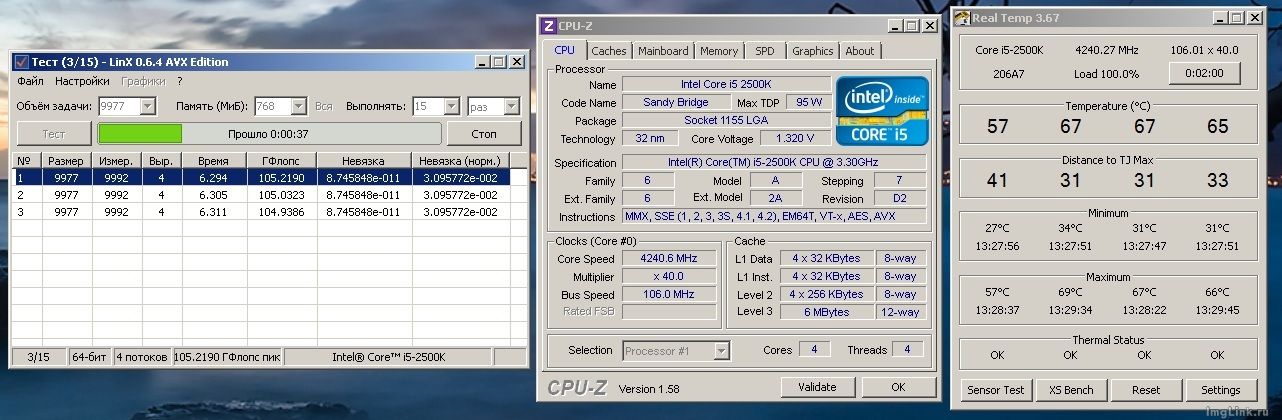The height and width of the screenshot is (420, 1282).
Task: Open the Настройки menu in LinX
Action: pyautogui.click(x=82, y=81)
